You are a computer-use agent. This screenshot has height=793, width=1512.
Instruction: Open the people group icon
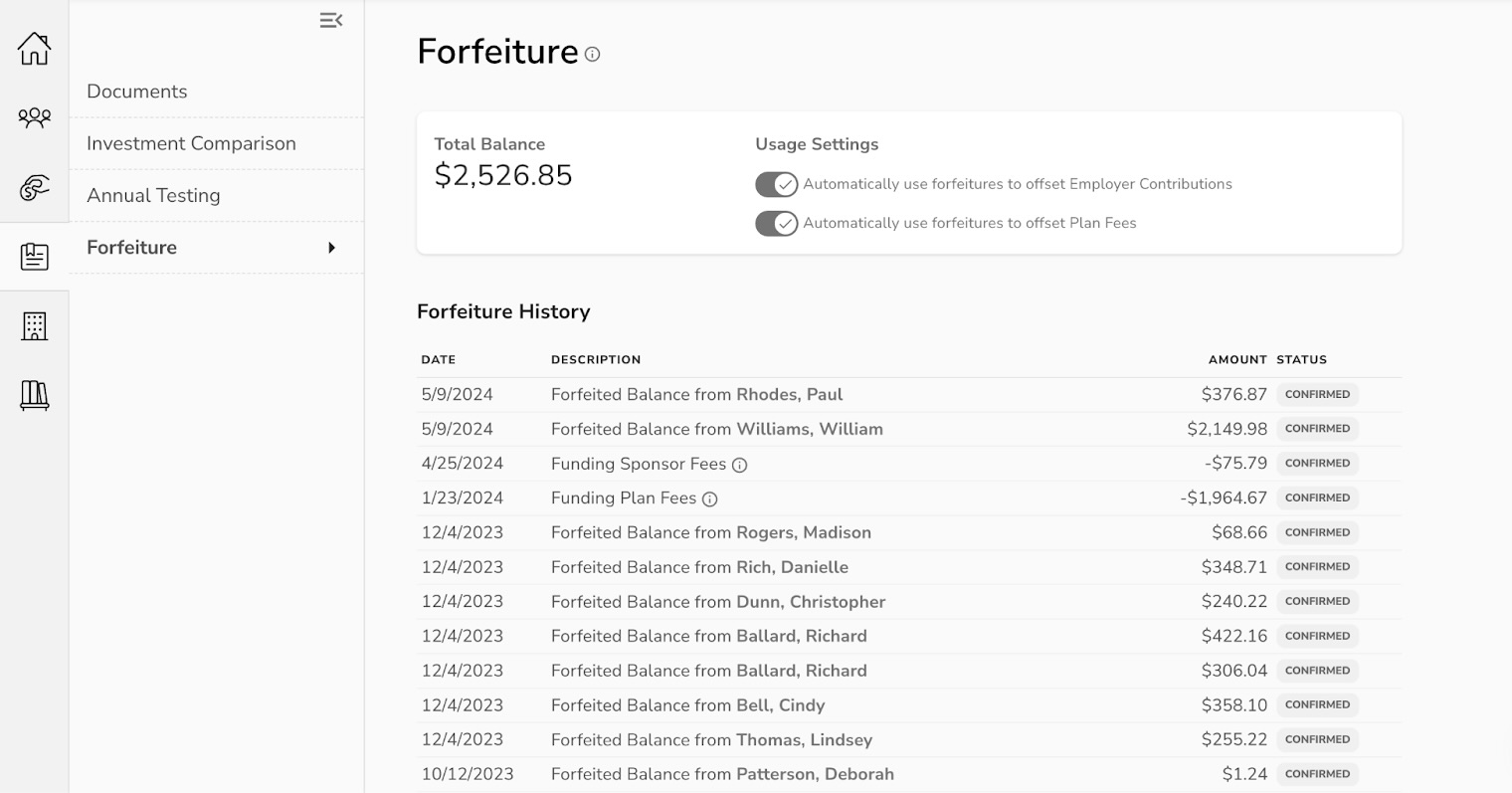pos(34,117)
